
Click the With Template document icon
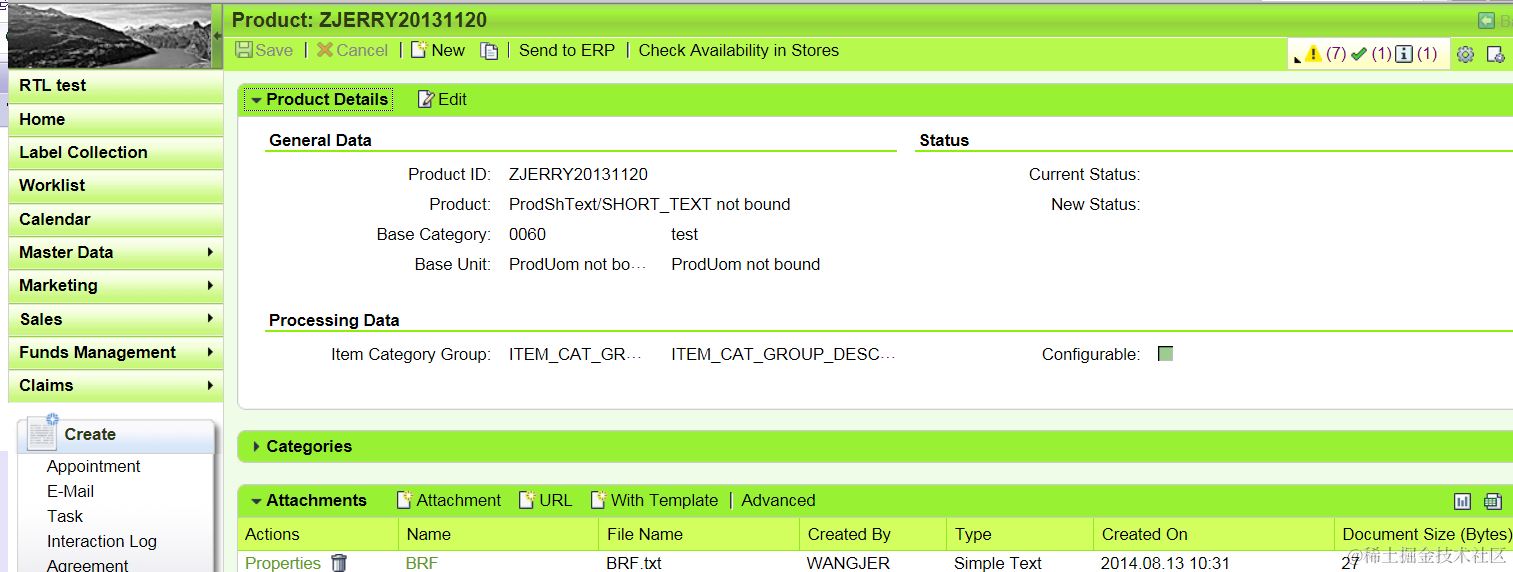click(598, 500)
